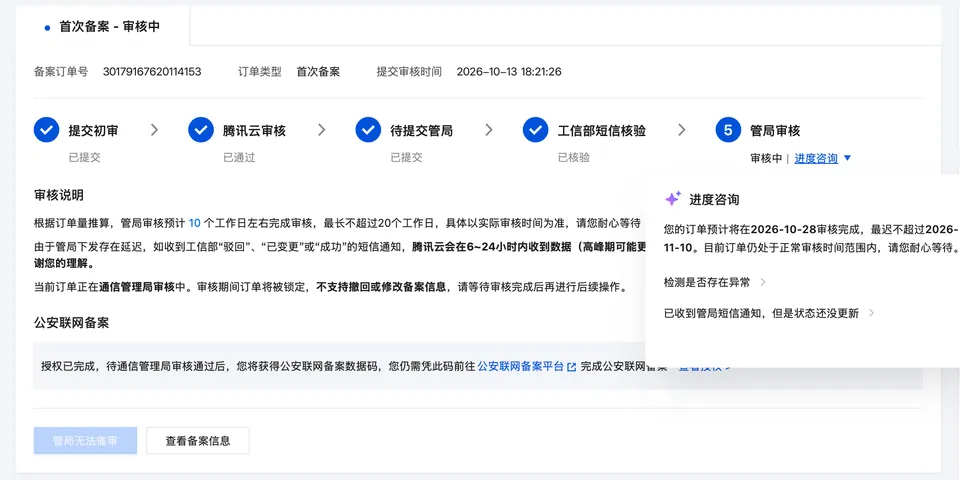
Task: Click the chevron after 腾讯云审核 step
Action: click(321, 130)
